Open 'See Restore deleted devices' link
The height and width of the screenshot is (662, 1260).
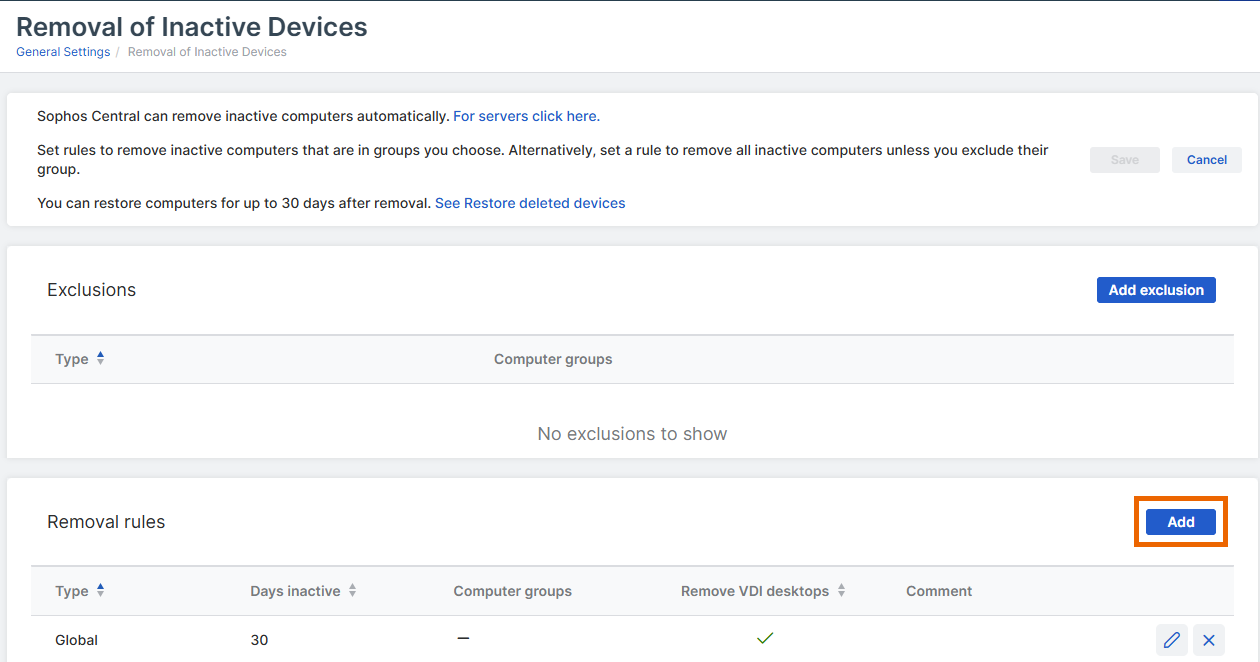coord(530,203)
